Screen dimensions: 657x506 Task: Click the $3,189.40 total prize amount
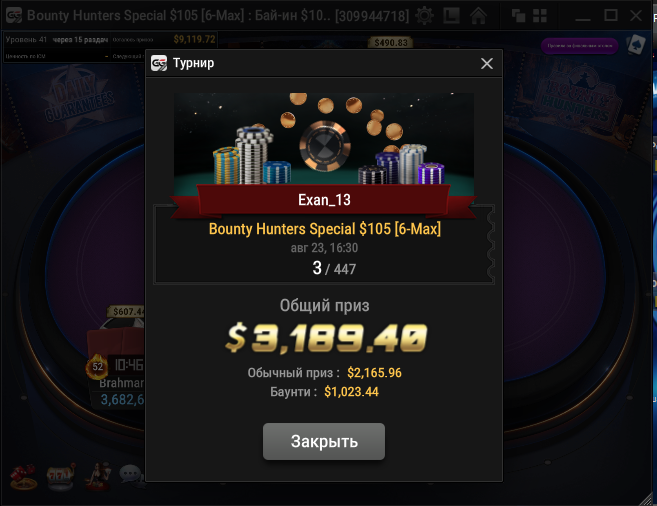326,338
